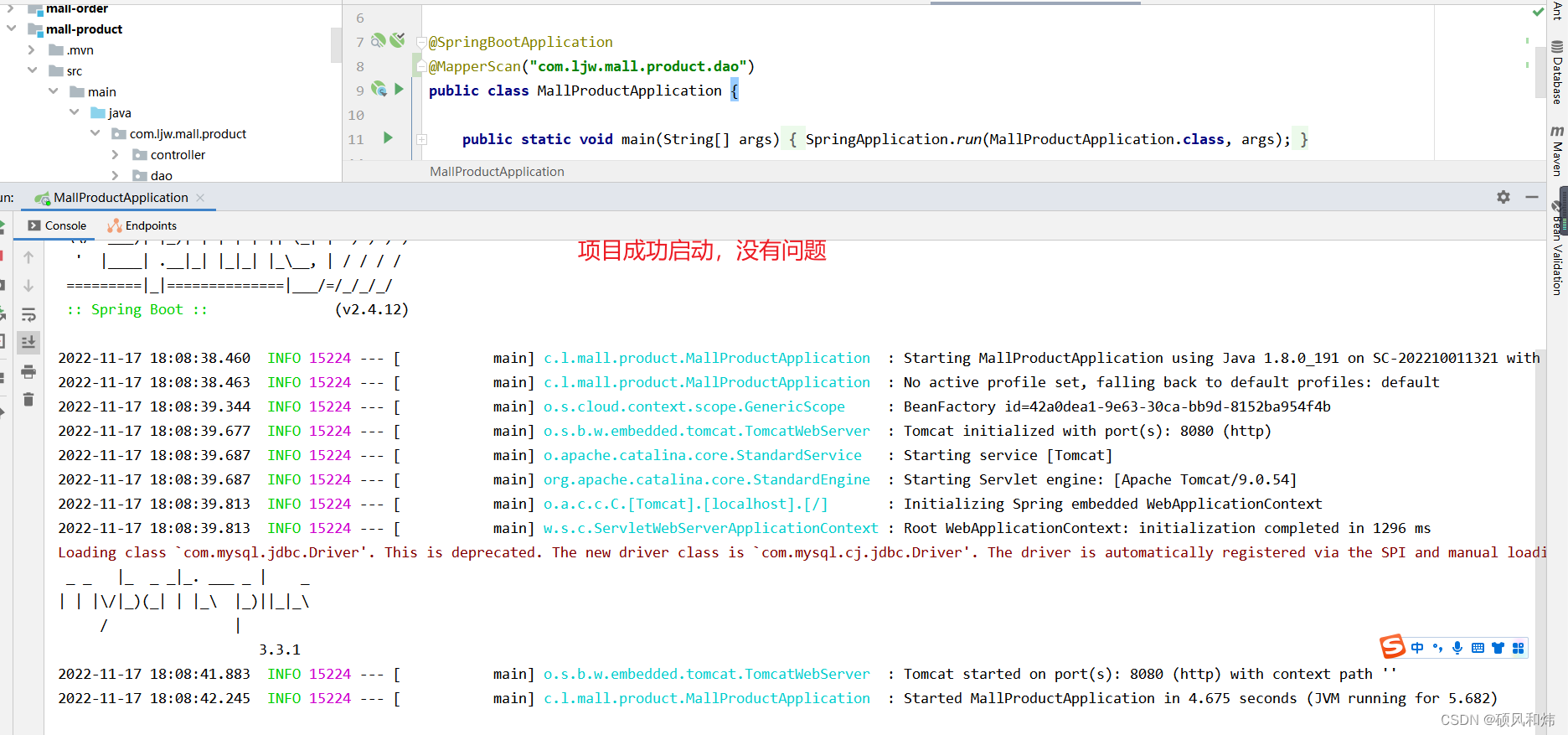Viewport: 1568px width, 735px height.
Task: Select the MallProductApplication run tab
Action: tap(120, 198)
